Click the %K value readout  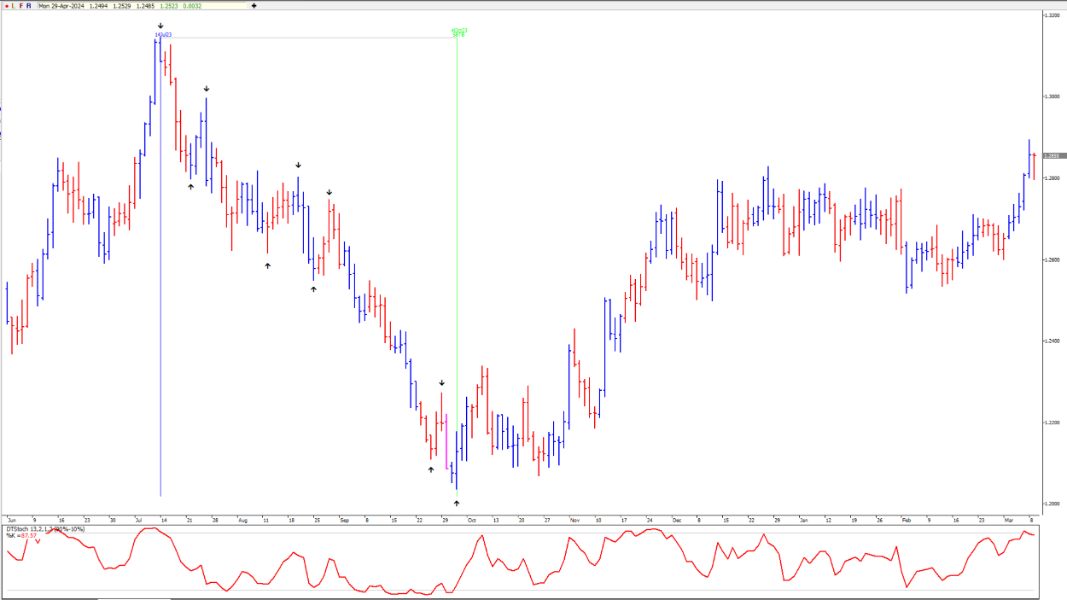point(22,535)
